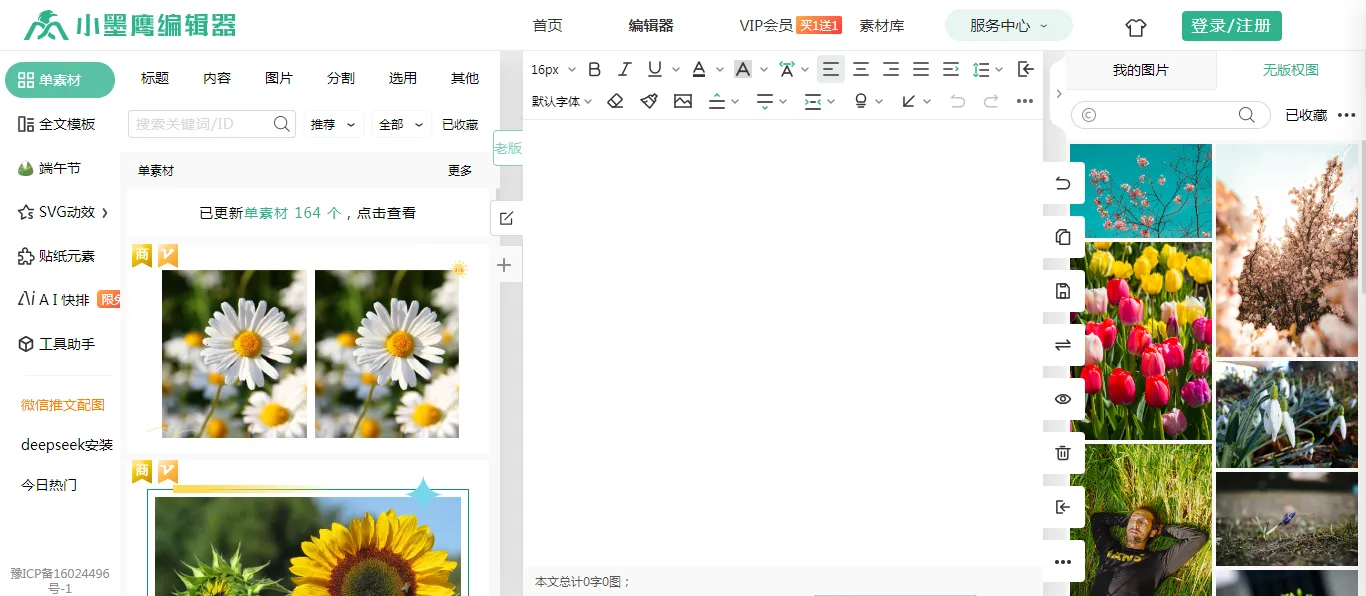Screen dimensions: 1366x596
Task: Expand the 服务中心 dropdown
Action: coord(1009,26)
